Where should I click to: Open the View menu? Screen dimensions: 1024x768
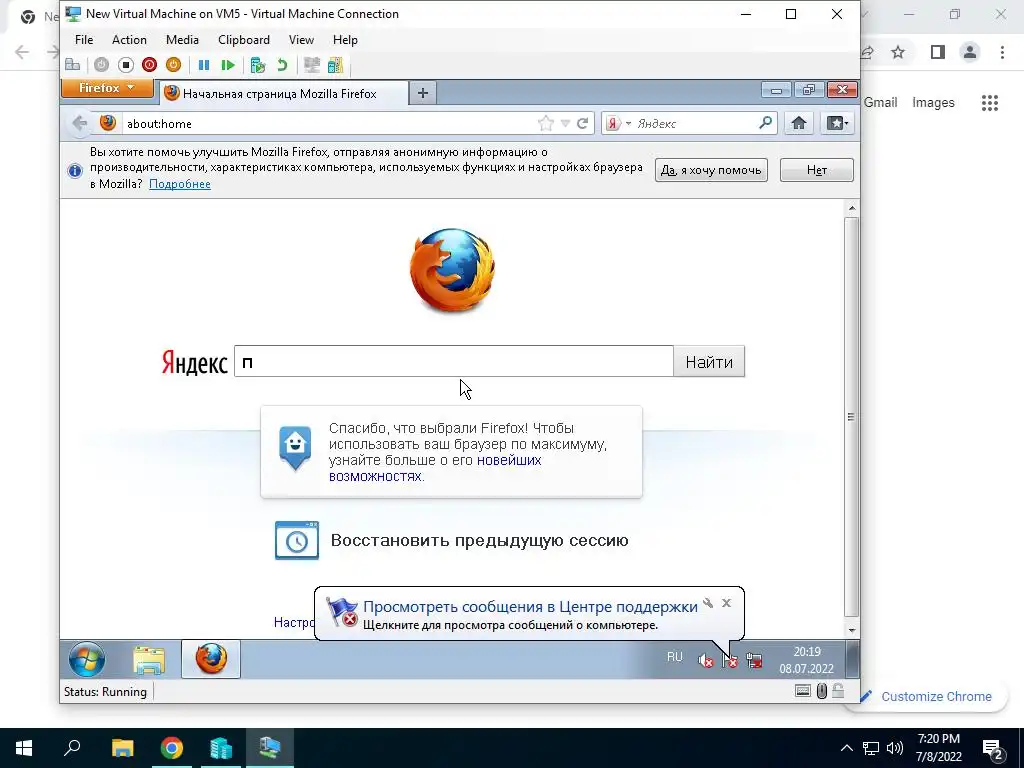[x=301, y=40]
